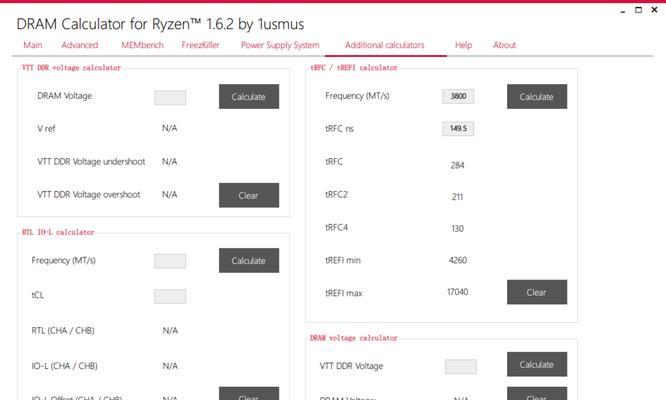Click the VTT DDR Voltage overshoot N/A value
This screenshot has width=666, height=400.
point(169,194)
